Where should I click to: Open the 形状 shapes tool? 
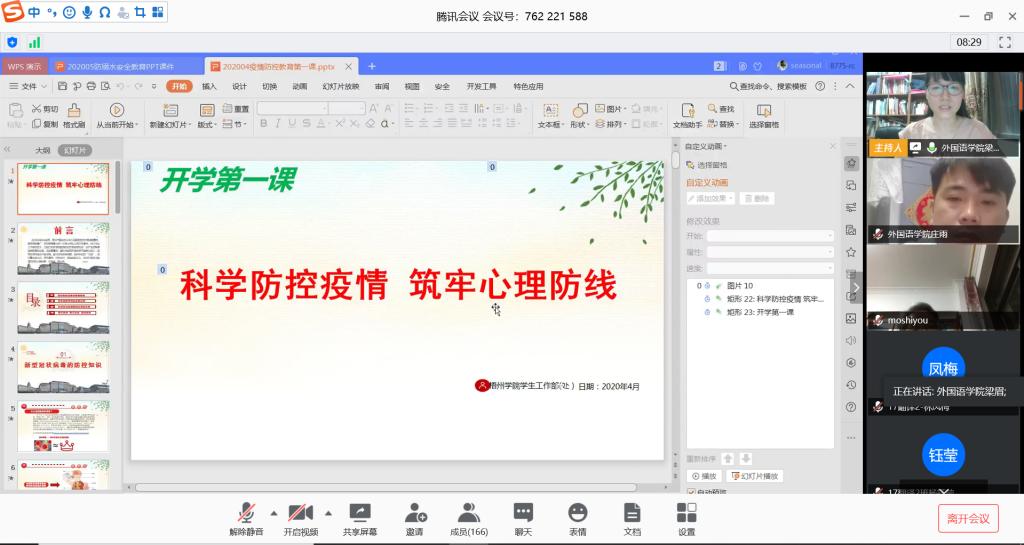point(579,116)
